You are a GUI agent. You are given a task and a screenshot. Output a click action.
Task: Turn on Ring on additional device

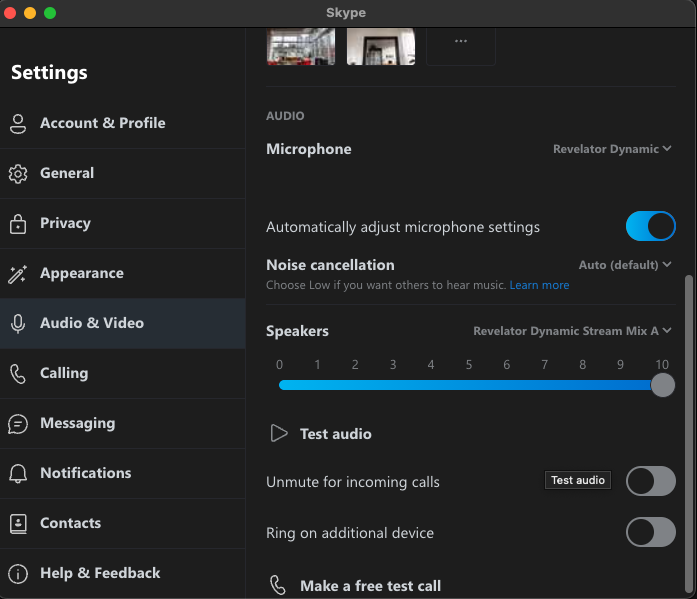[651, 532]
